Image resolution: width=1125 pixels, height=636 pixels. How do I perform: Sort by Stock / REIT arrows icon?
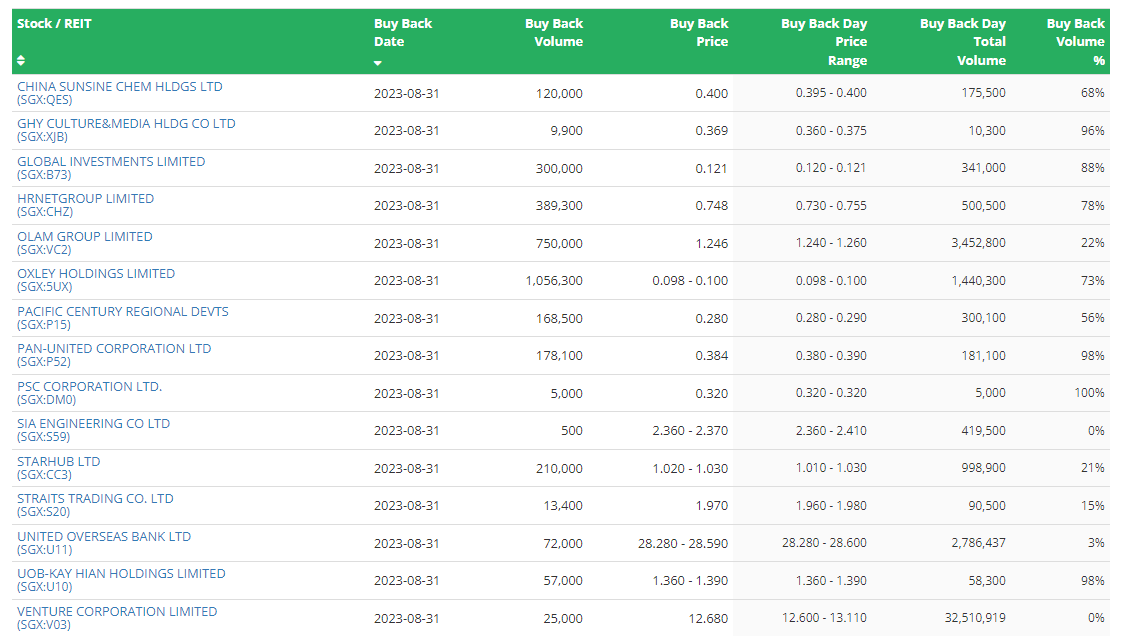[21, 60]
